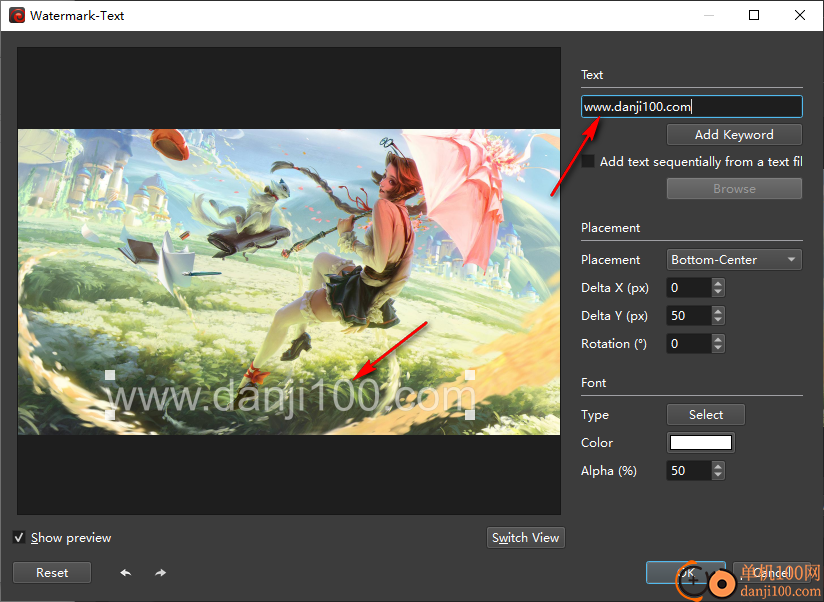Click the Add Keyword button
The height and width of the screenshot is (602, 824).
(734, 134)
